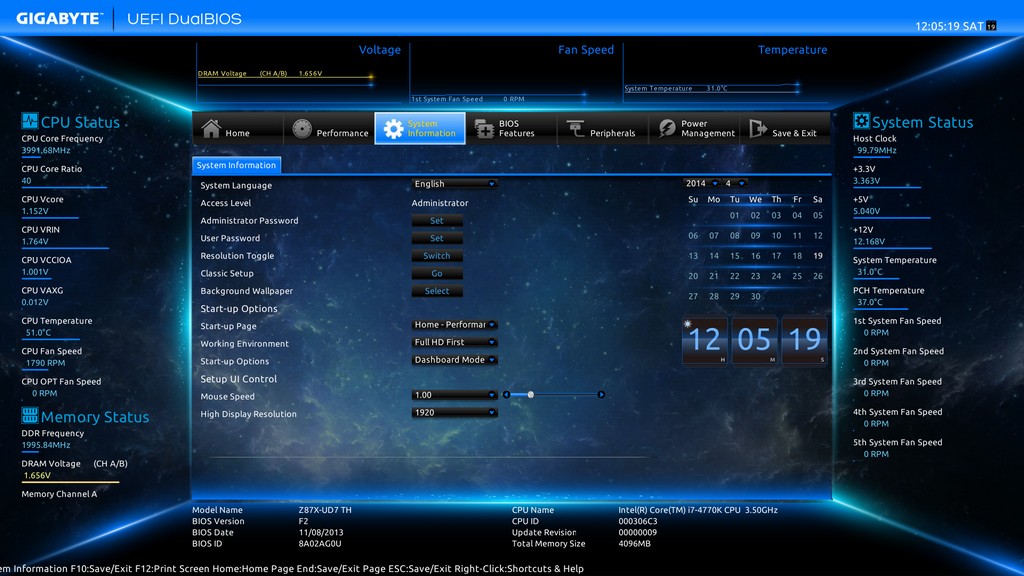This screenshot has width=1024, height=576.
Task: Click the CPU ID value 000306C3
Action: pos(638,521)
